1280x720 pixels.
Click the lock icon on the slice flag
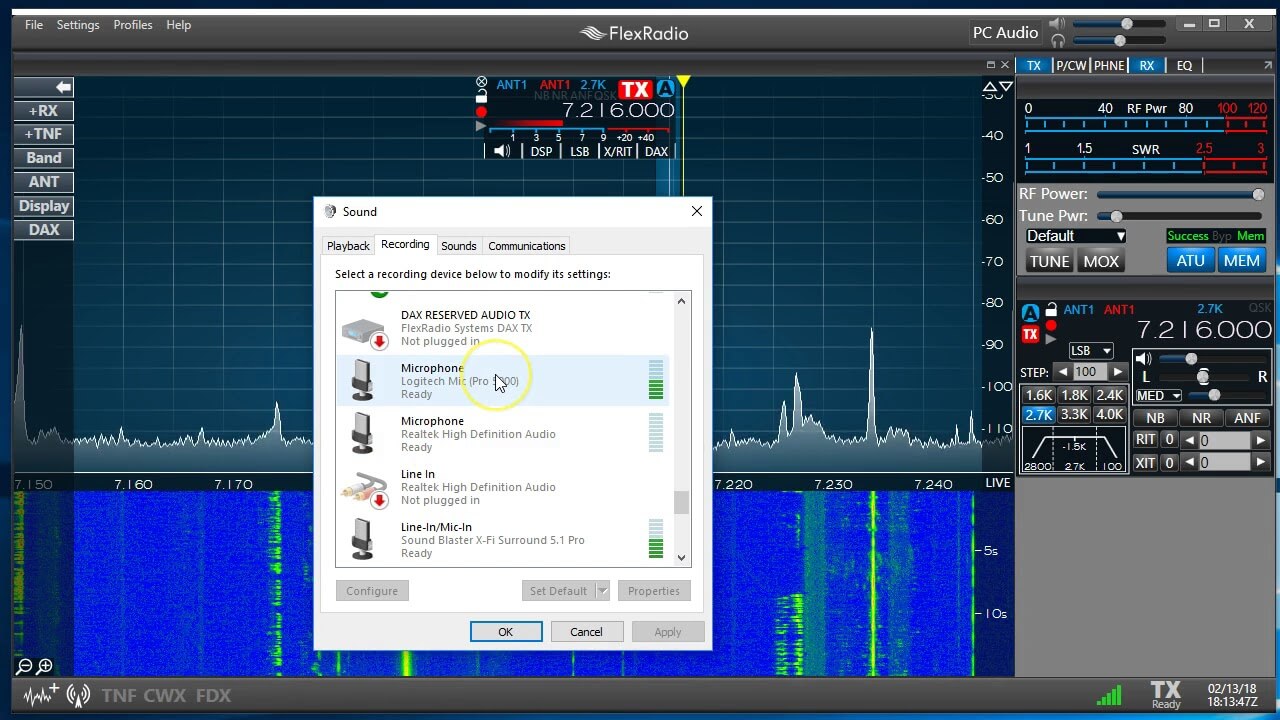coord(1051,310)
